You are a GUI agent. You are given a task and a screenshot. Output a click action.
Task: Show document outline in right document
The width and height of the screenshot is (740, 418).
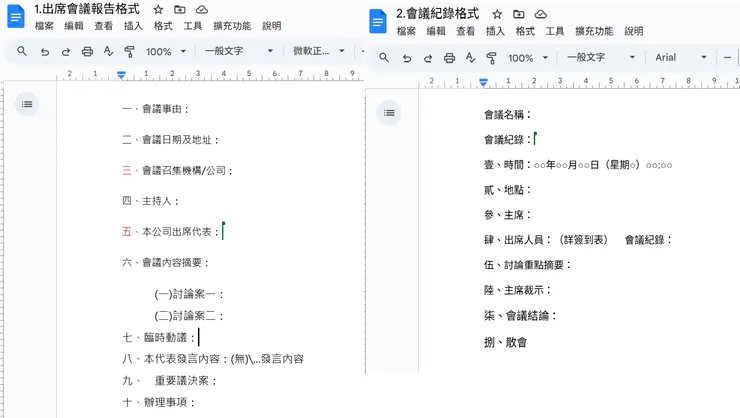(x=389, y=112)
